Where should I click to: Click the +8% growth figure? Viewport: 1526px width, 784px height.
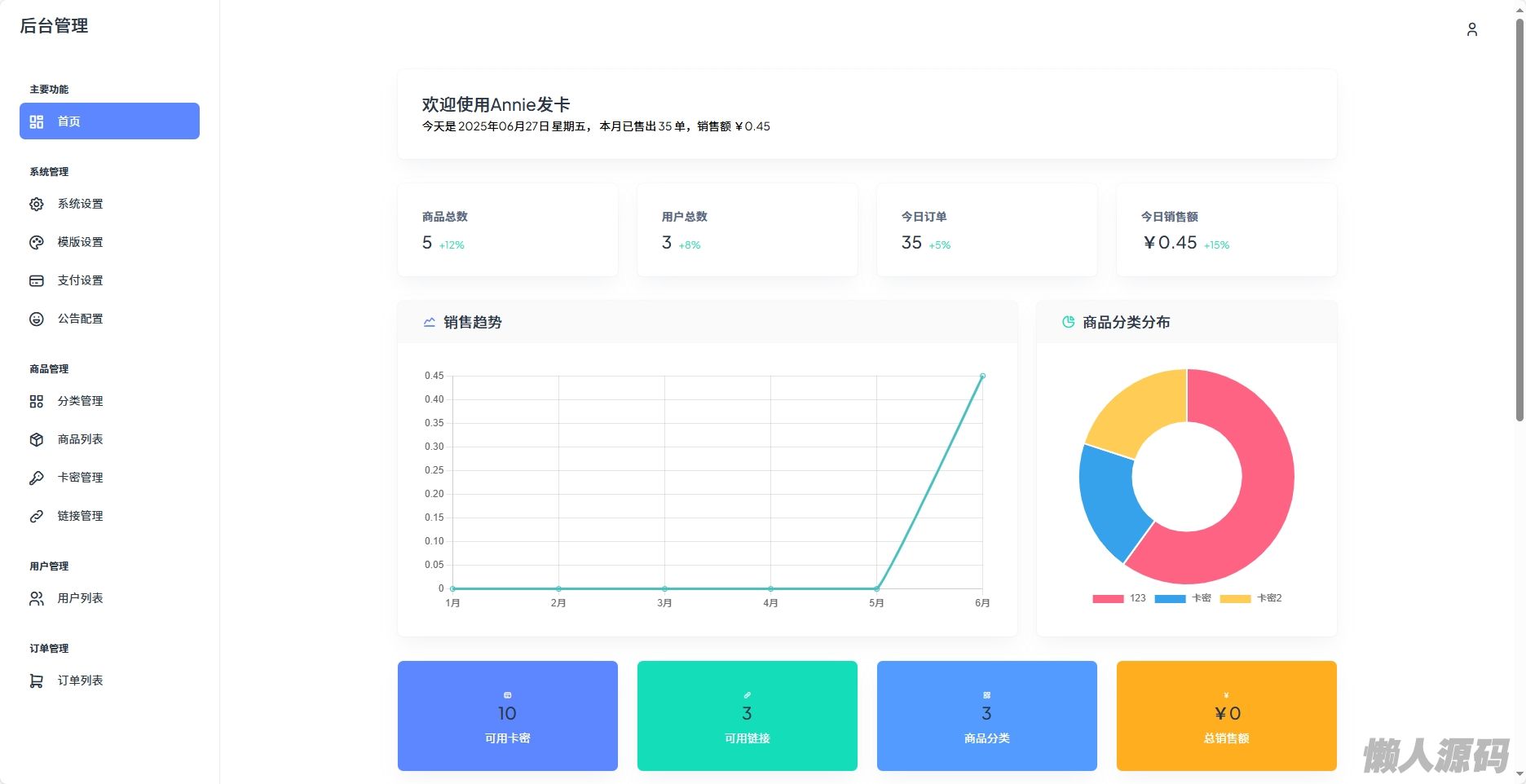pos(690,245)
